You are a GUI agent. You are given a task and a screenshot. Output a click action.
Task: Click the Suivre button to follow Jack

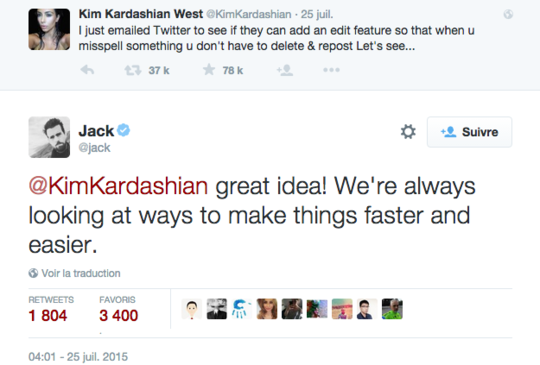[469, 132]
